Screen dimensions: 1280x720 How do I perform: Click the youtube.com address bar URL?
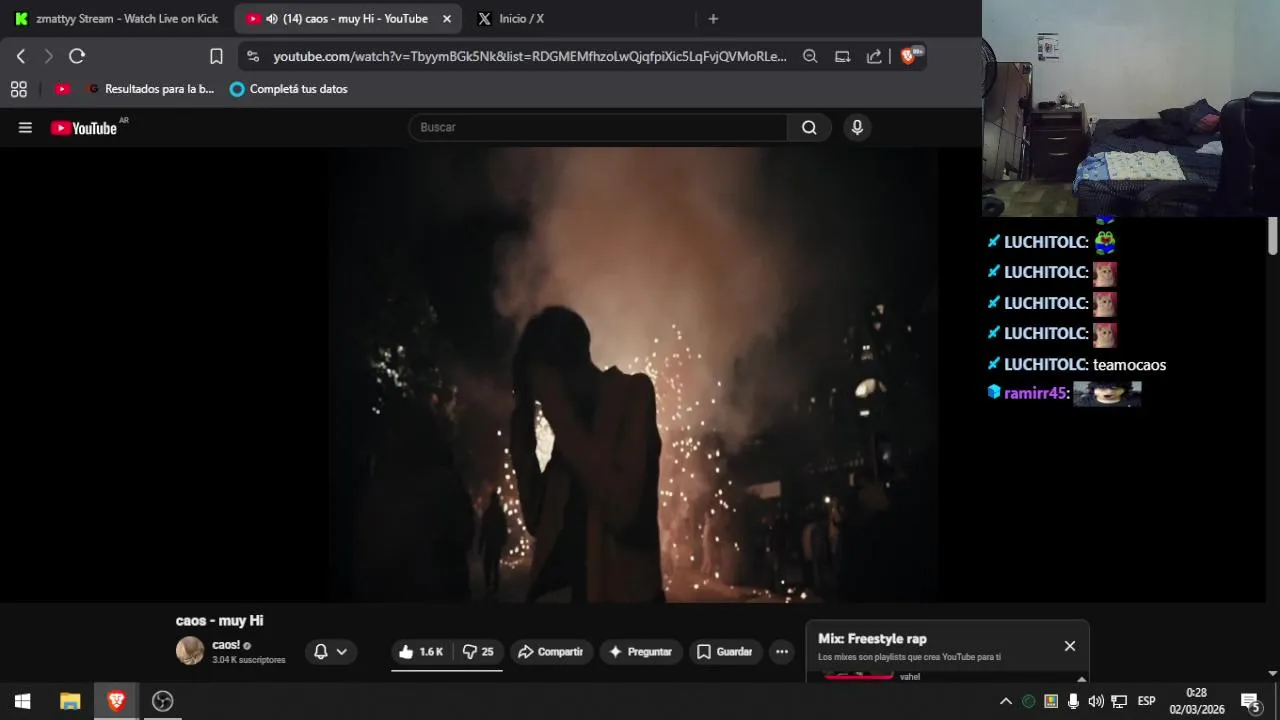coord(530,57)
